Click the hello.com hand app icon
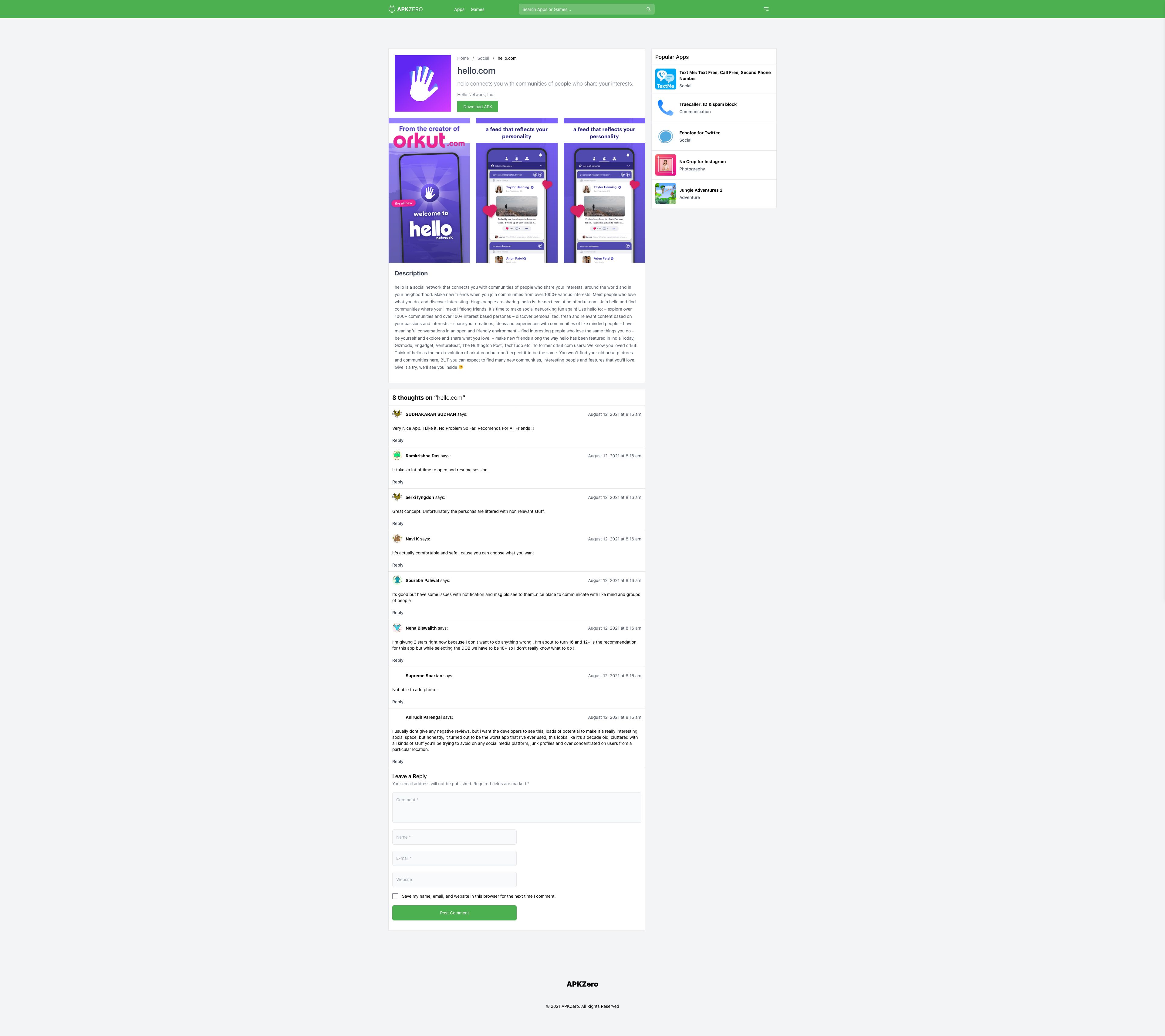 423,83
